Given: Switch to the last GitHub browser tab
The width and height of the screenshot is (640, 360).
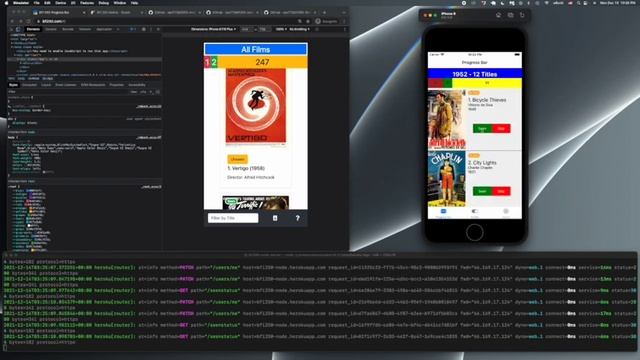Looking at the screenshot, I should [x=290, y=13].
